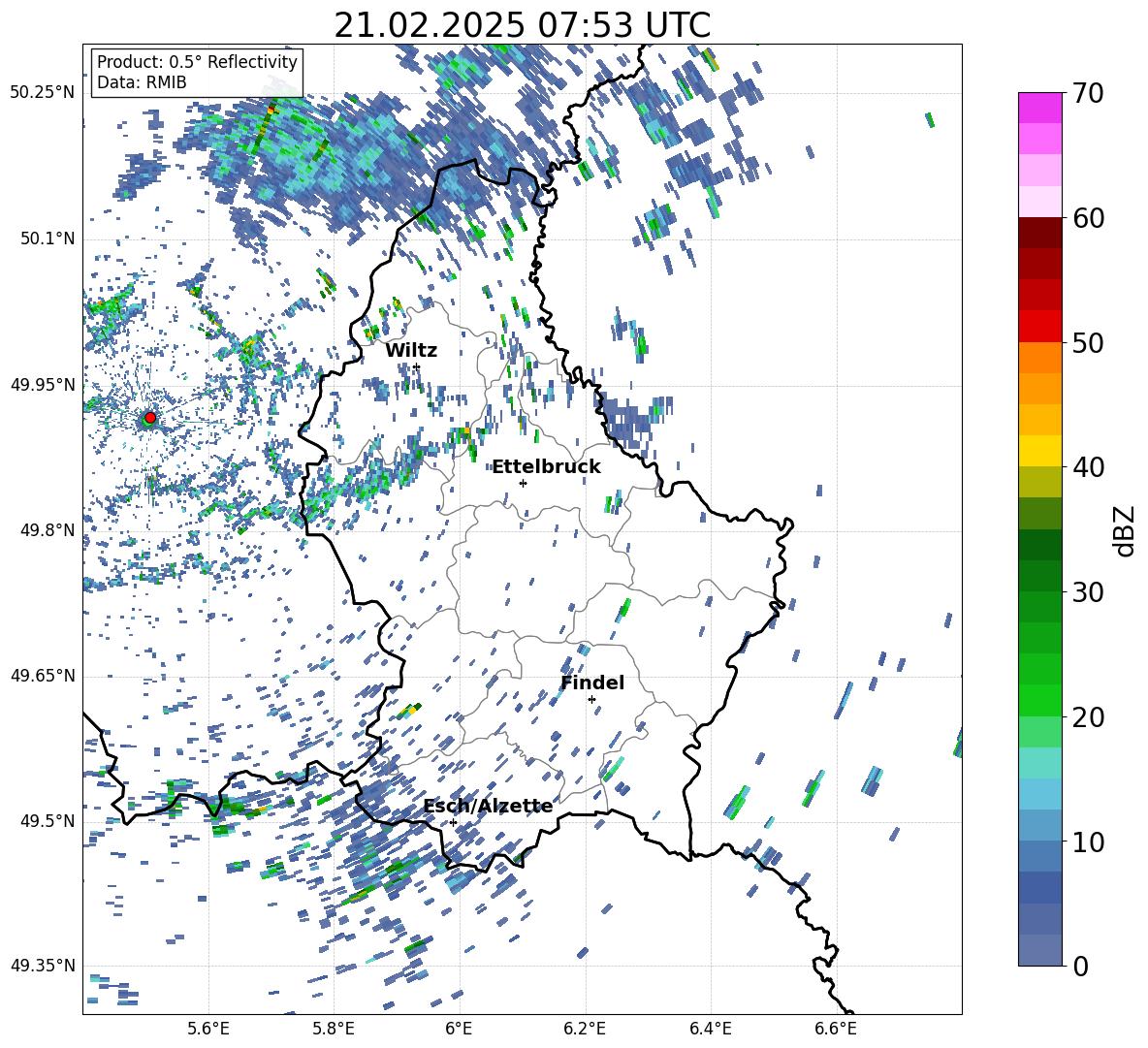Click the red radar site marker
Image resolution: width=1148 pixels, height=1048 pixels.
click(150, 417)
